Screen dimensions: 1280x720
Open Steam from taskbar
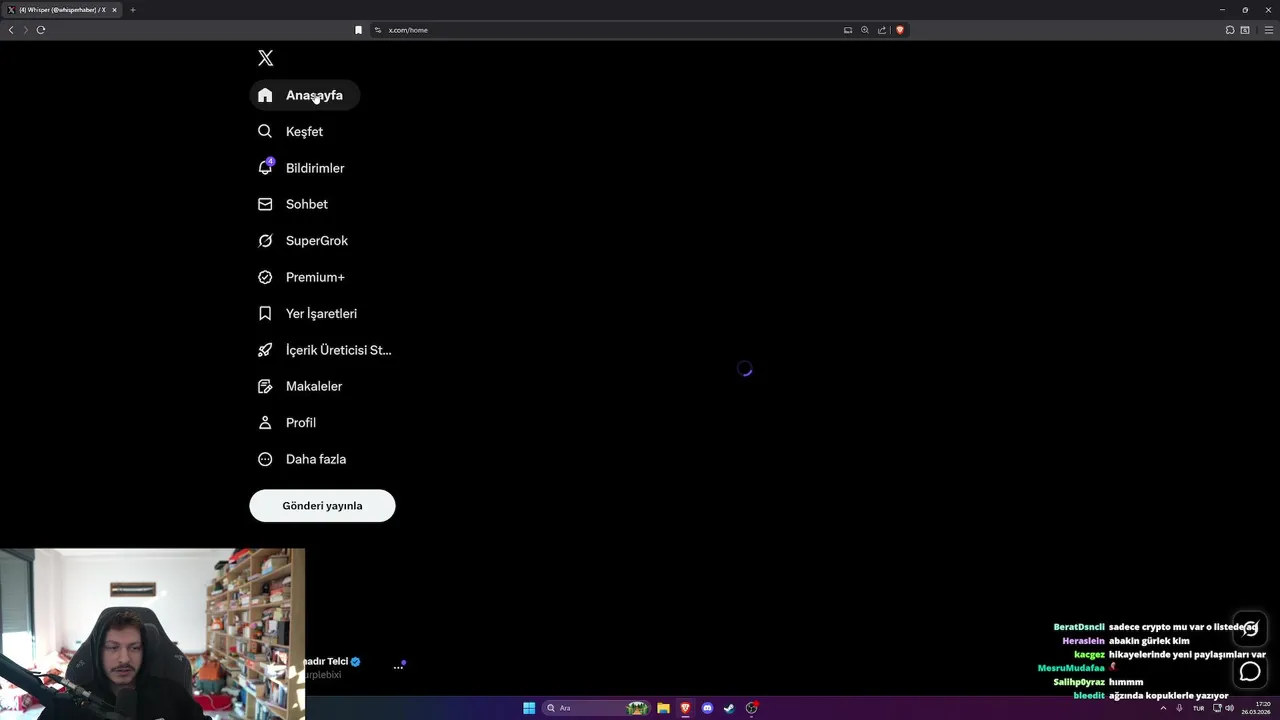pyautogui.click(x=729, y=708)
